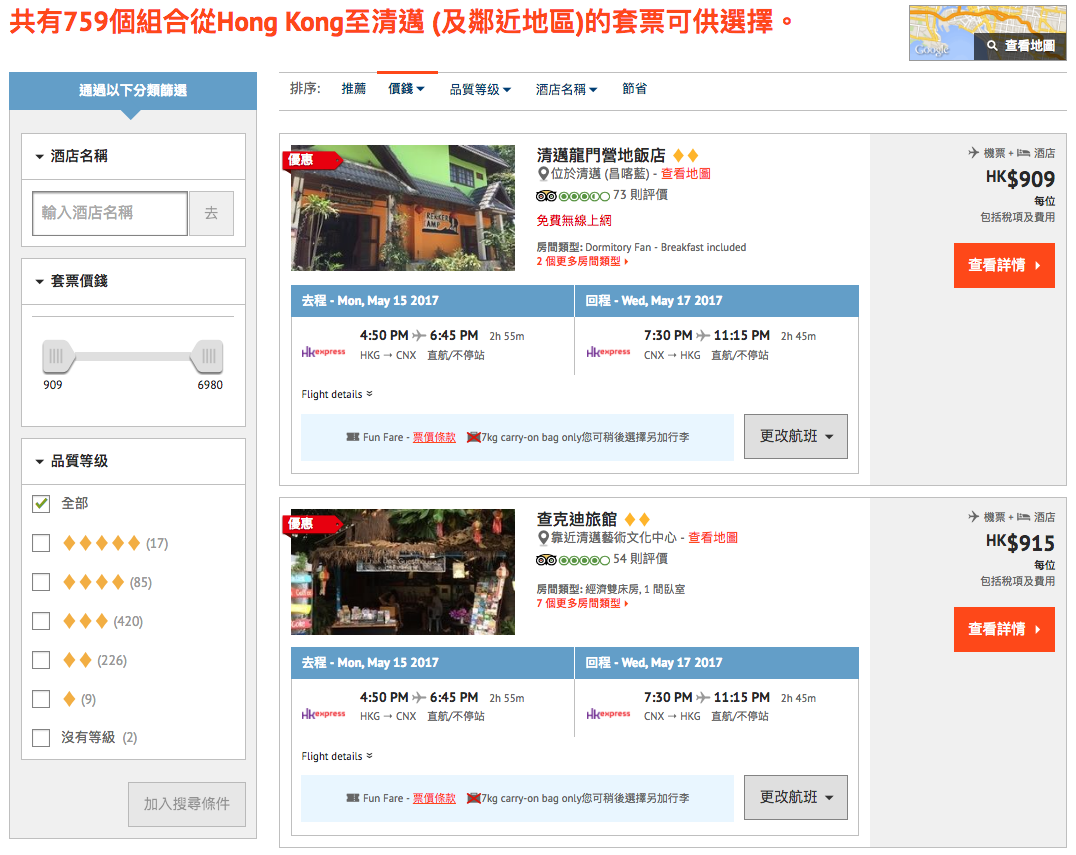
Task: Click green rating circles next to 73 則評價
Action: (x=584, y=196)
